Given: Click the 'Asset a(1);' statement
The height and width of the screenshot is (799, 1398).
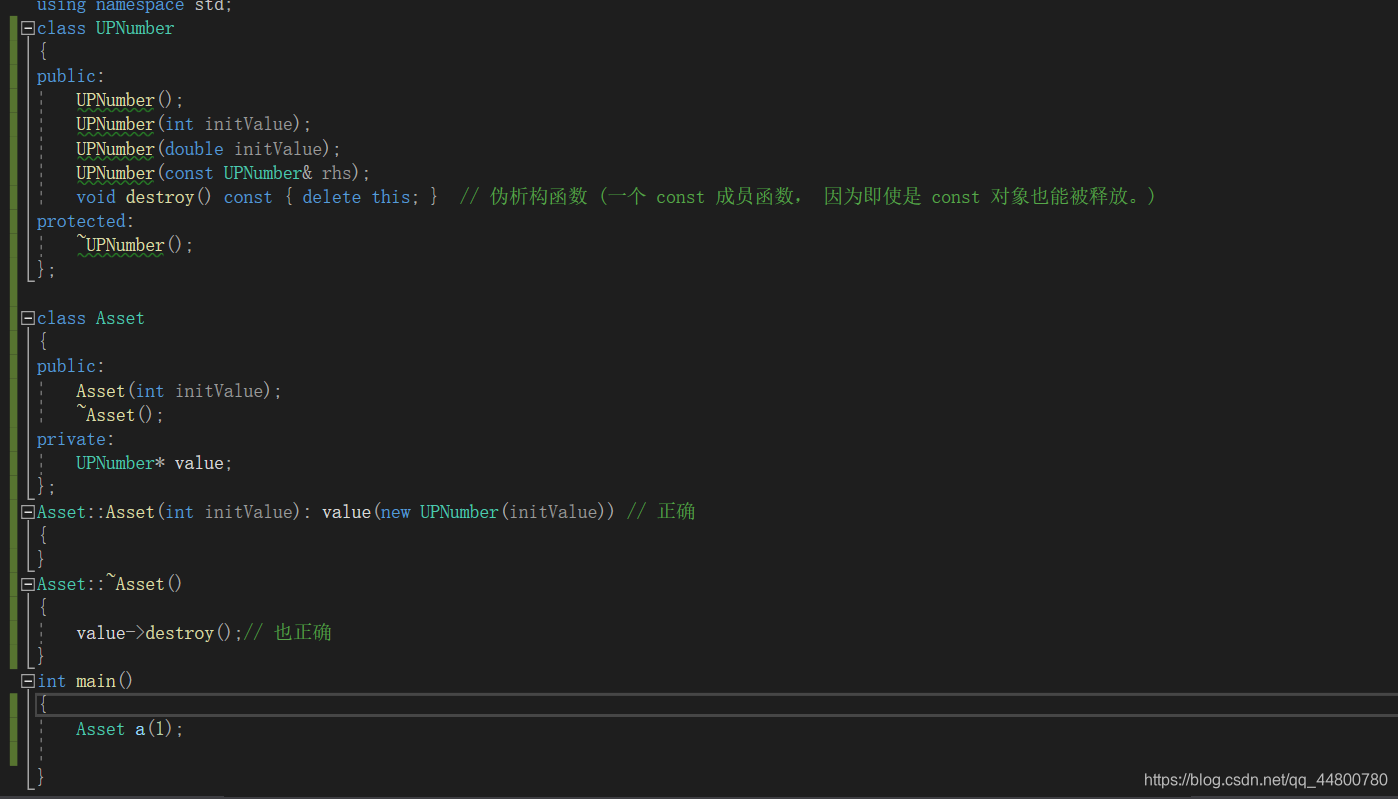Looking at the screenshot, I should [x=130, y=729].
